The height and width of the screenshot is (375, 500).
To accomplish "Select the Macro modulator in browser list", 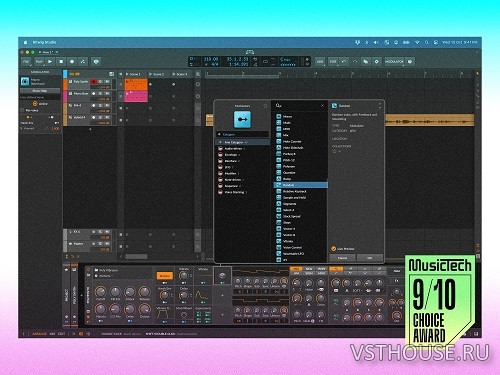I will coord(300,117).
